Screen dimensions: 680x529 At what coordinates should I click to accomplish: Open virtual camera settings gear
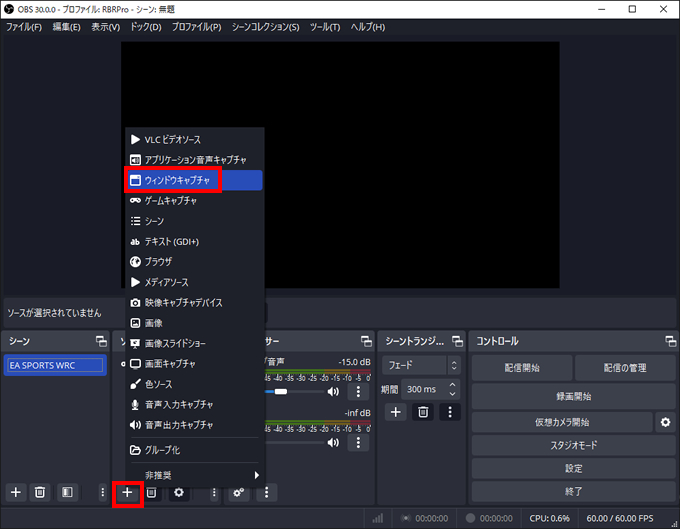(665, 422)
